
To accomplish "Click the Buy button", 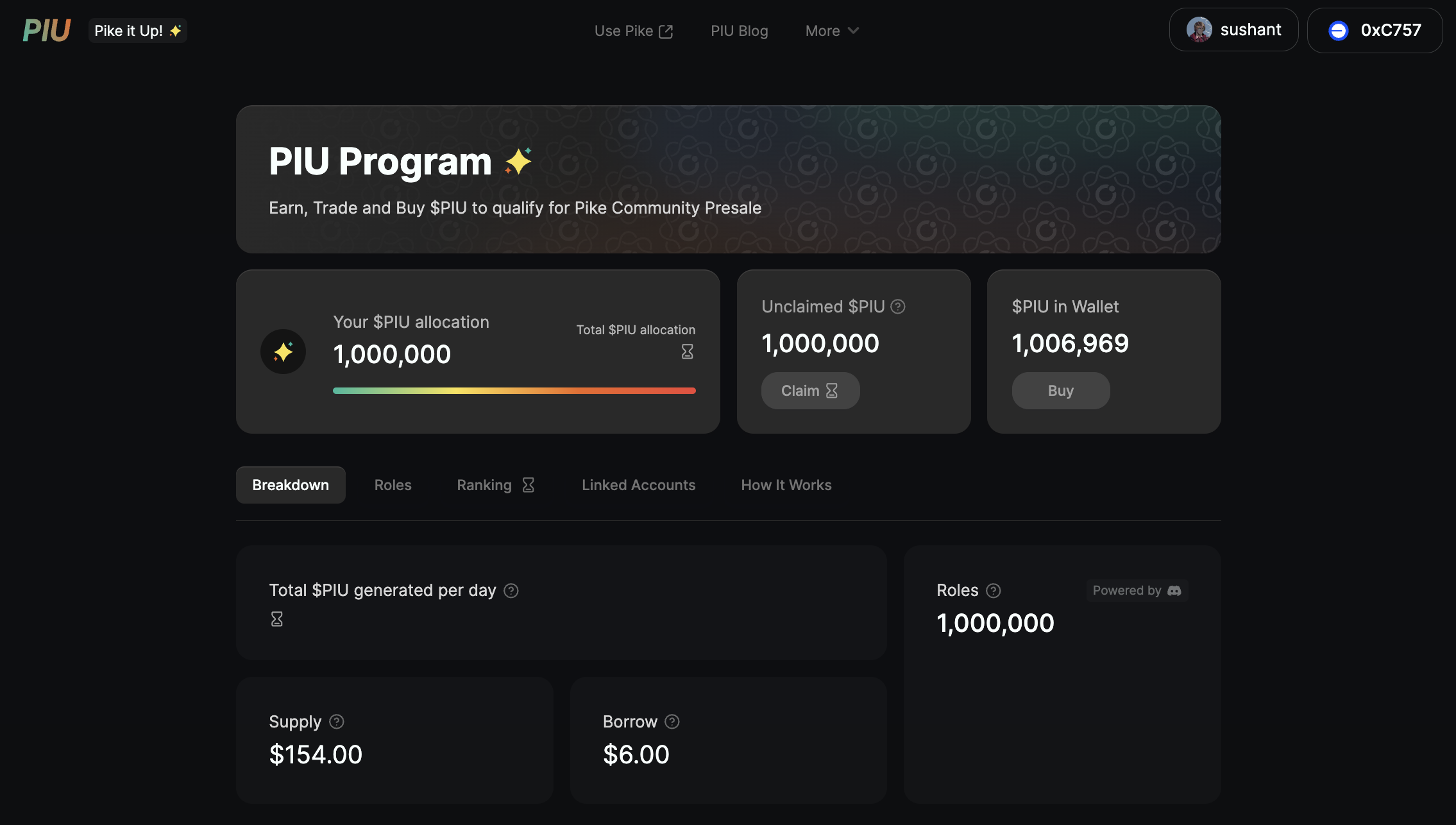I will 1061,391.
